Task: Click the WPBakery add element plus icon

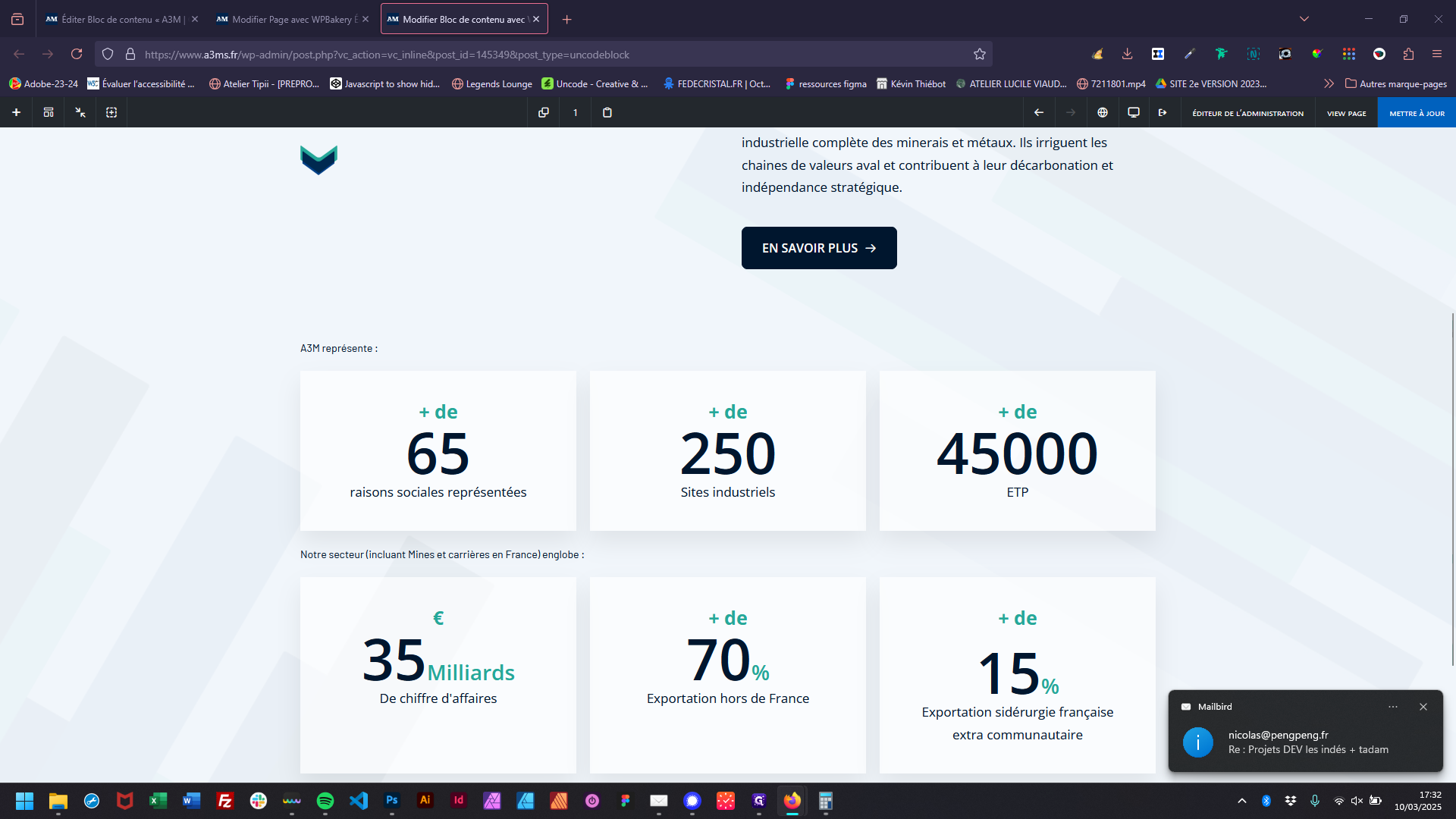Action: click(x=16, y=112)
